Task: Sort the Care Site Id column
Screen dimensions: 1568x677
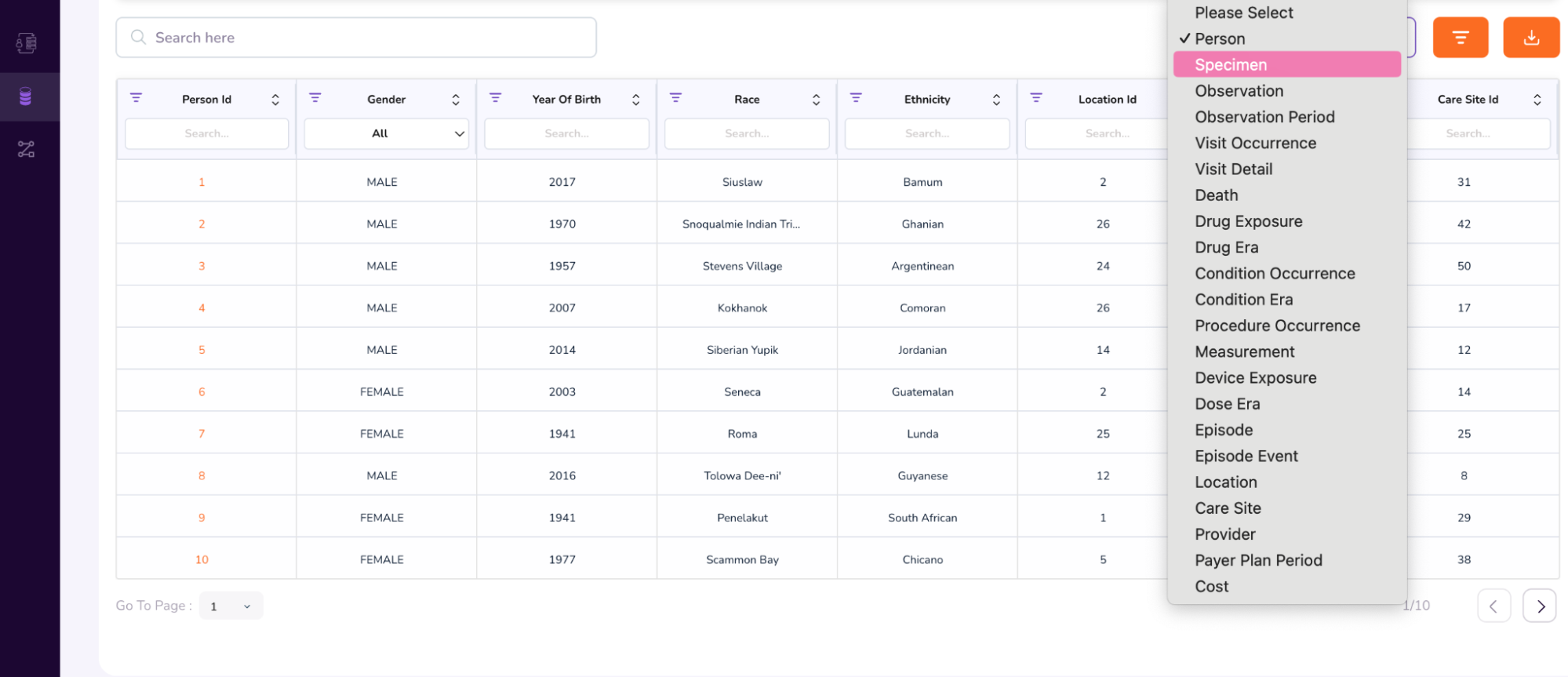Action: [x=1537, y=100]
